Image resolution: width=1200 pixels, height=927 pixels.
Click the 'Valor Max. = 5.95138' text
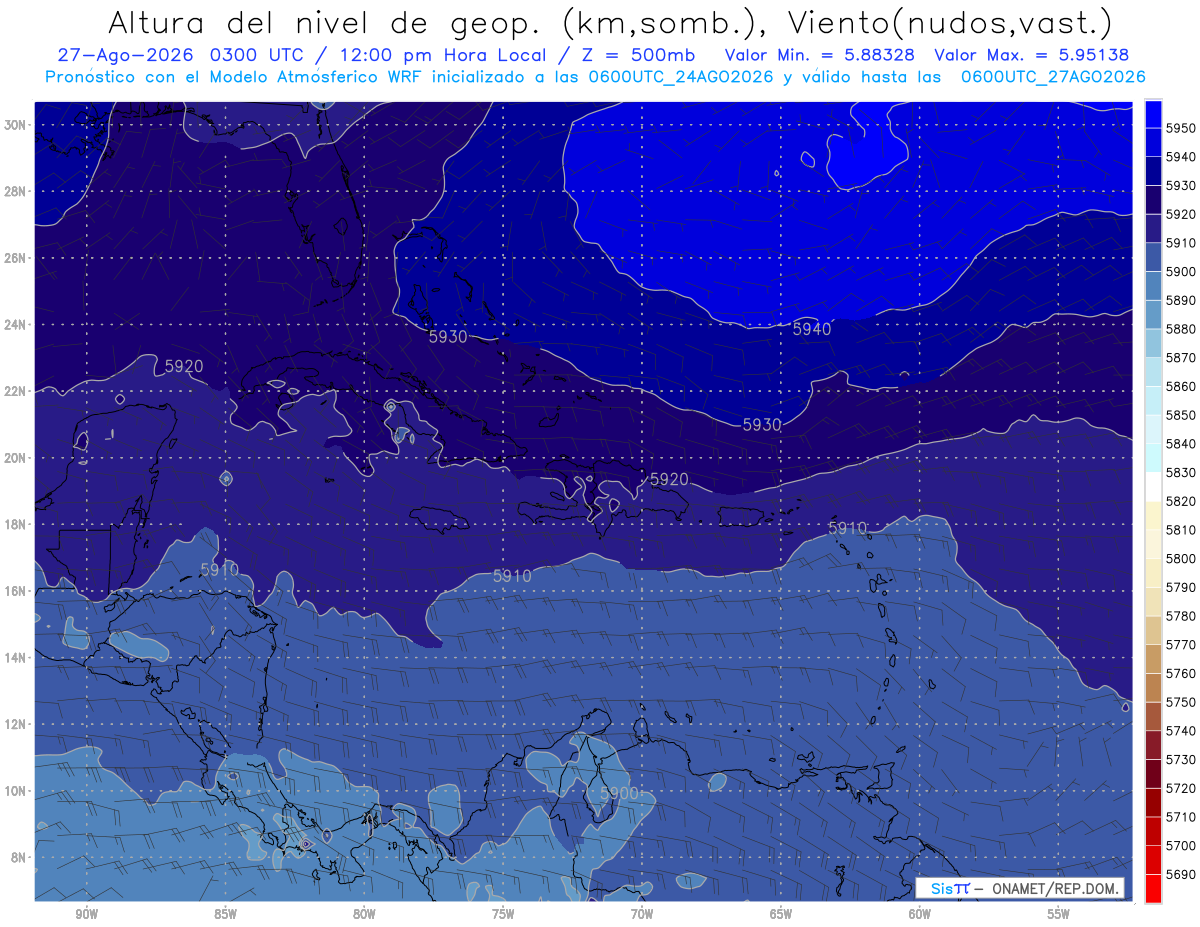1031,55
